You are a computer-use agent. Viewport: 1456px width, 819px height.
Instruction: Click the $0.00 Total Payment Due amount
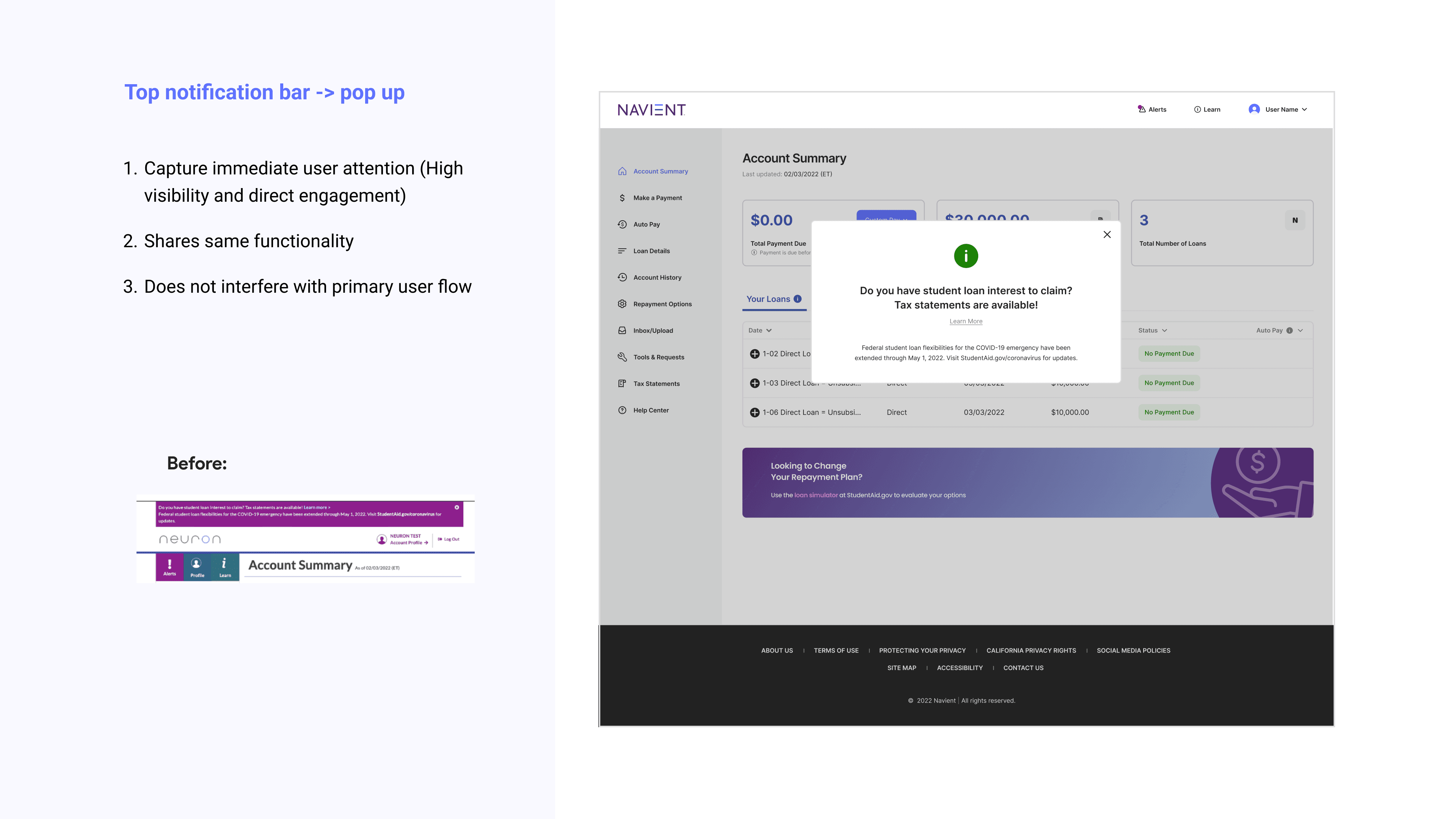click(x=772, y=220)
